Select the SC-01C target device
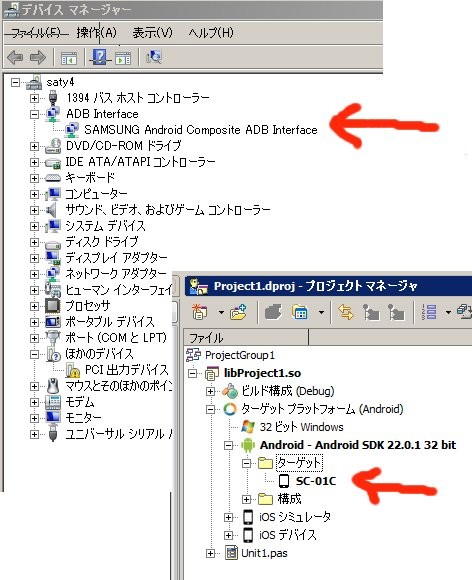 click(x=316, y=481)
